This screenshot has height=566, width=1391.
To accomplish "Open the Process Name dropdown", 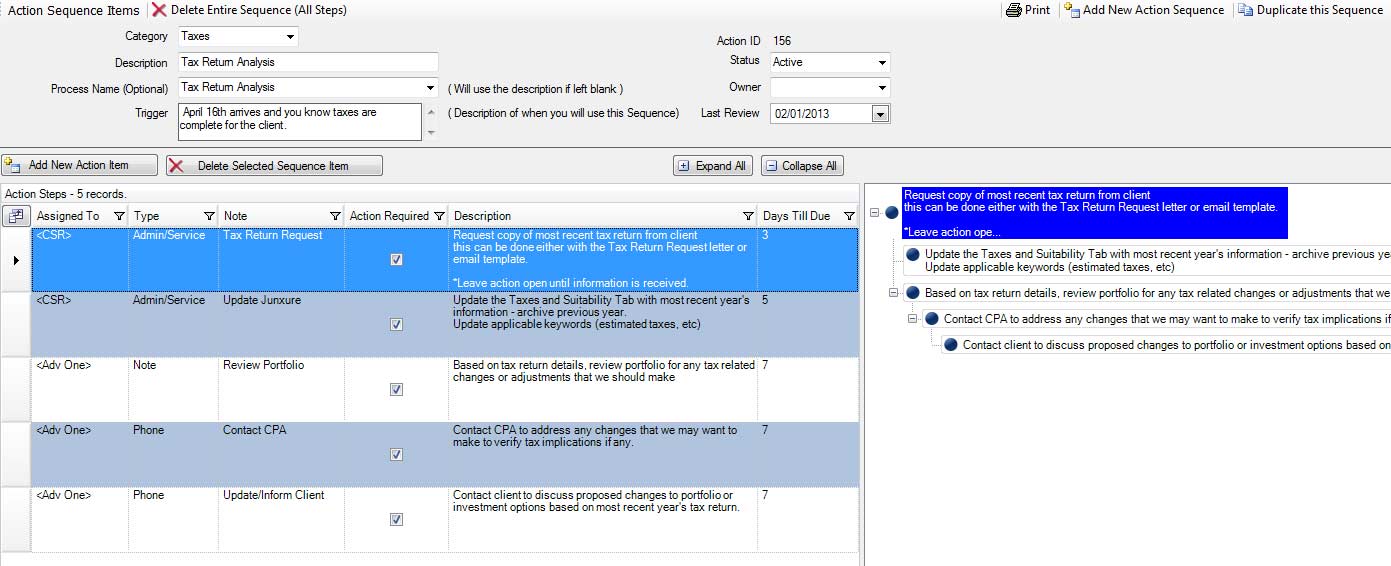I will point(431,88).
